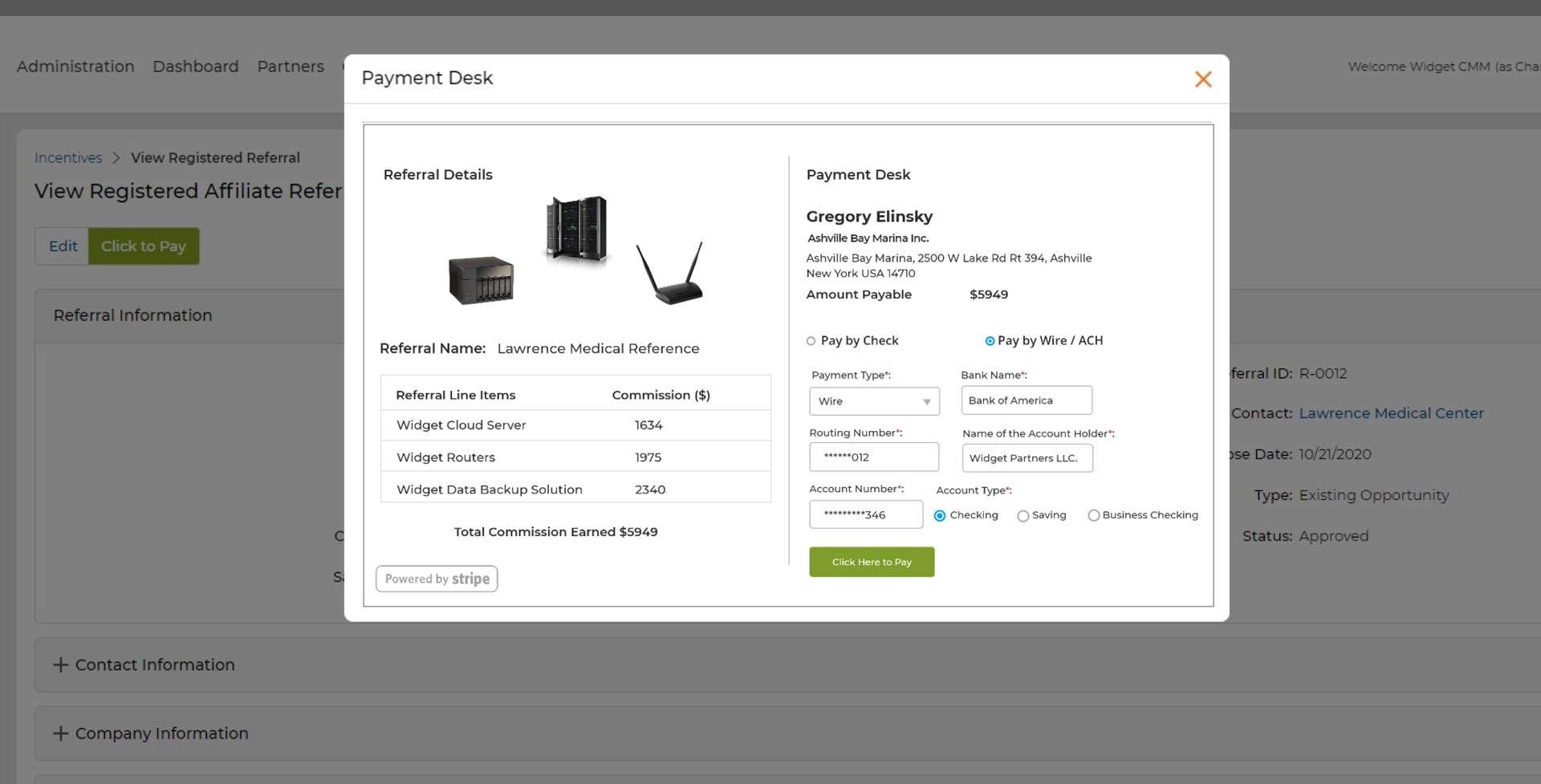The height and width of the screenshot is (784, 1541).
Task: Click the Routing Number input field
Action: (x=874, y=457)
